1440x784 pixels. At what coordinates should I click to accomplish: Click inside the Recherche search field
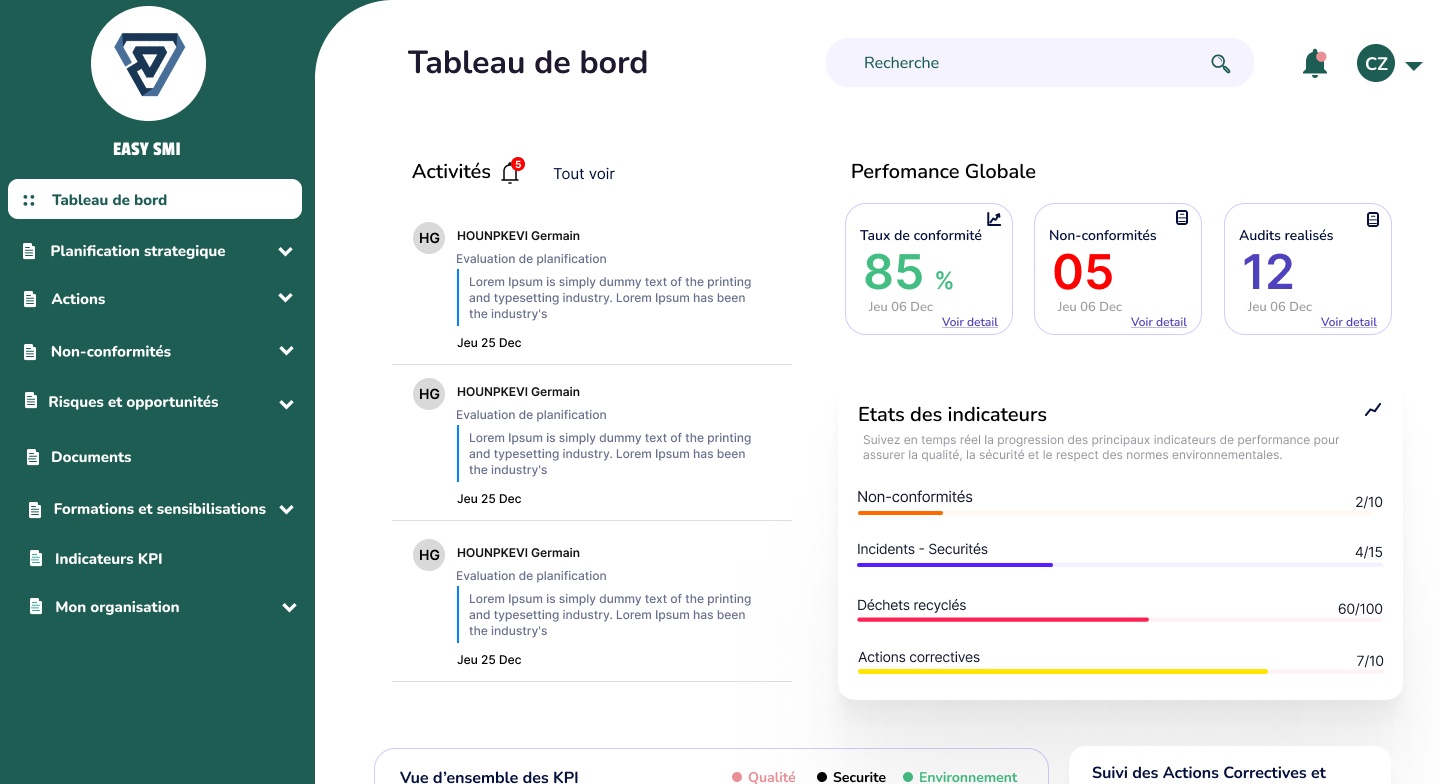[x=1000, y=62]
